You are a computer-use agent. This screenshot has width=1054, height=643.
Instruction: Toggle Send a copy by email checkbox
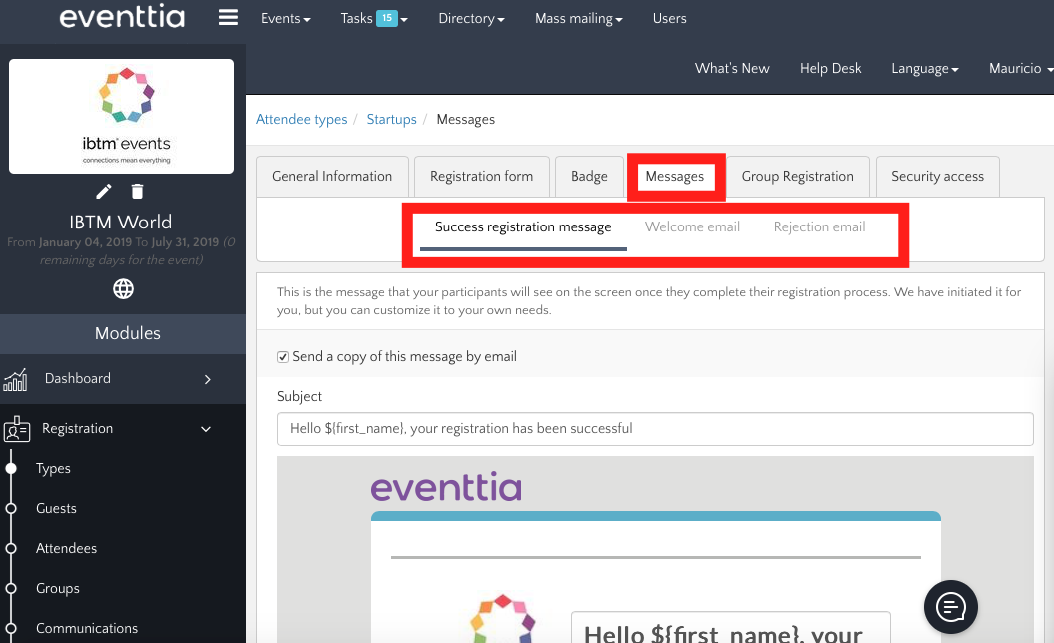coord(284,357)
